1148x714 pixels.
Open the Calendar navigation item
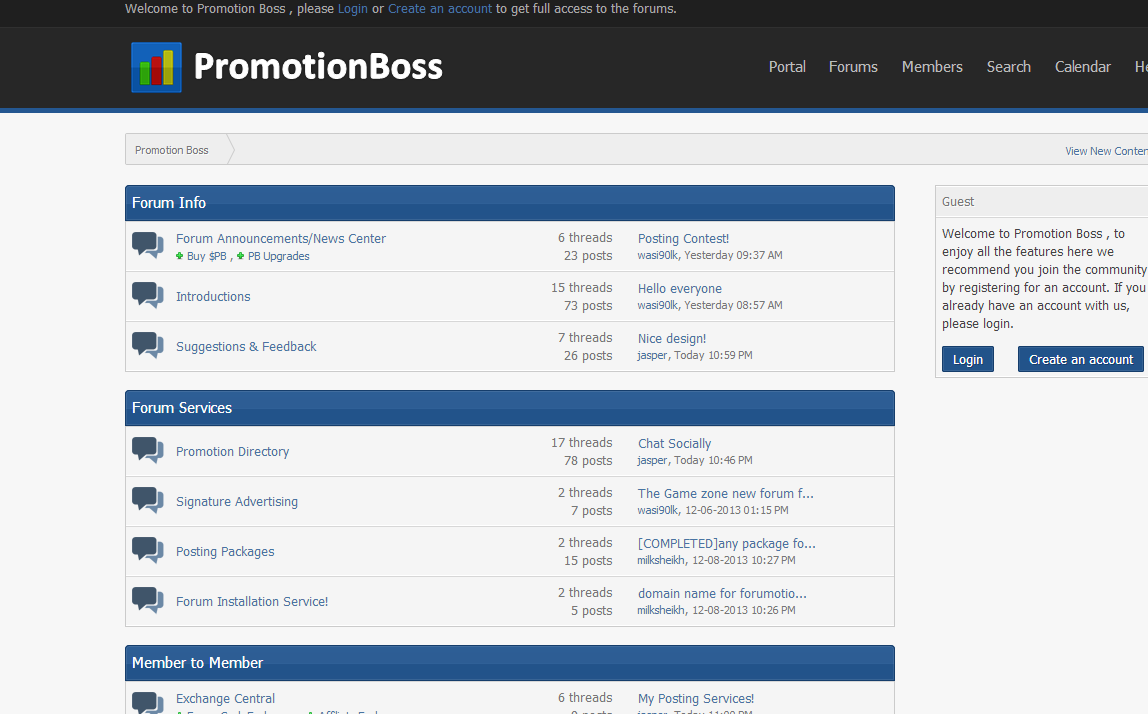coord(1082,67)
